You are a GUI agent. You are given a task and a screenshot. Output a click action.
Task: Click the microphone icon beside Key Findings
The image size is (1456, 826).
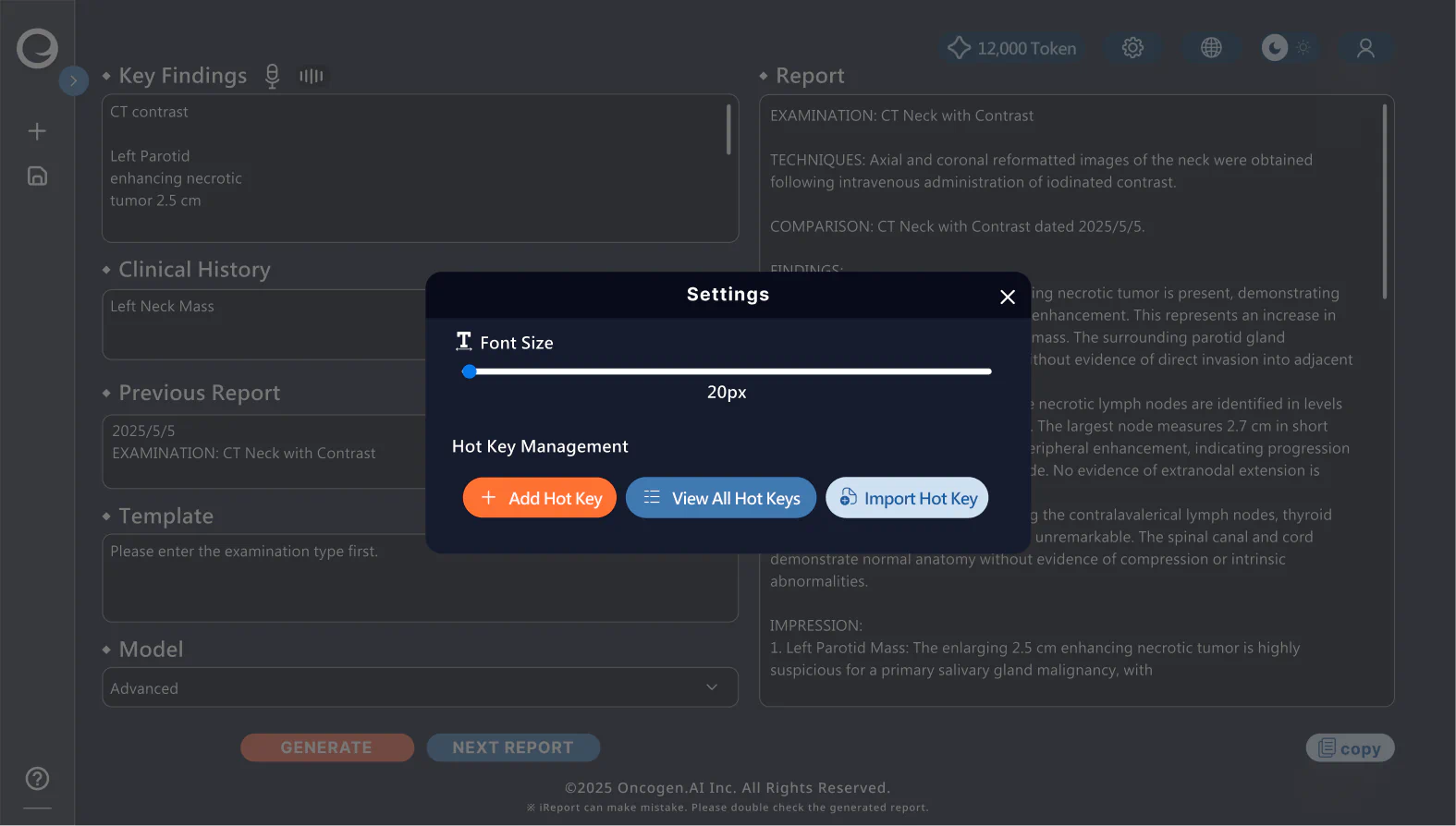(x=272, y=76)
